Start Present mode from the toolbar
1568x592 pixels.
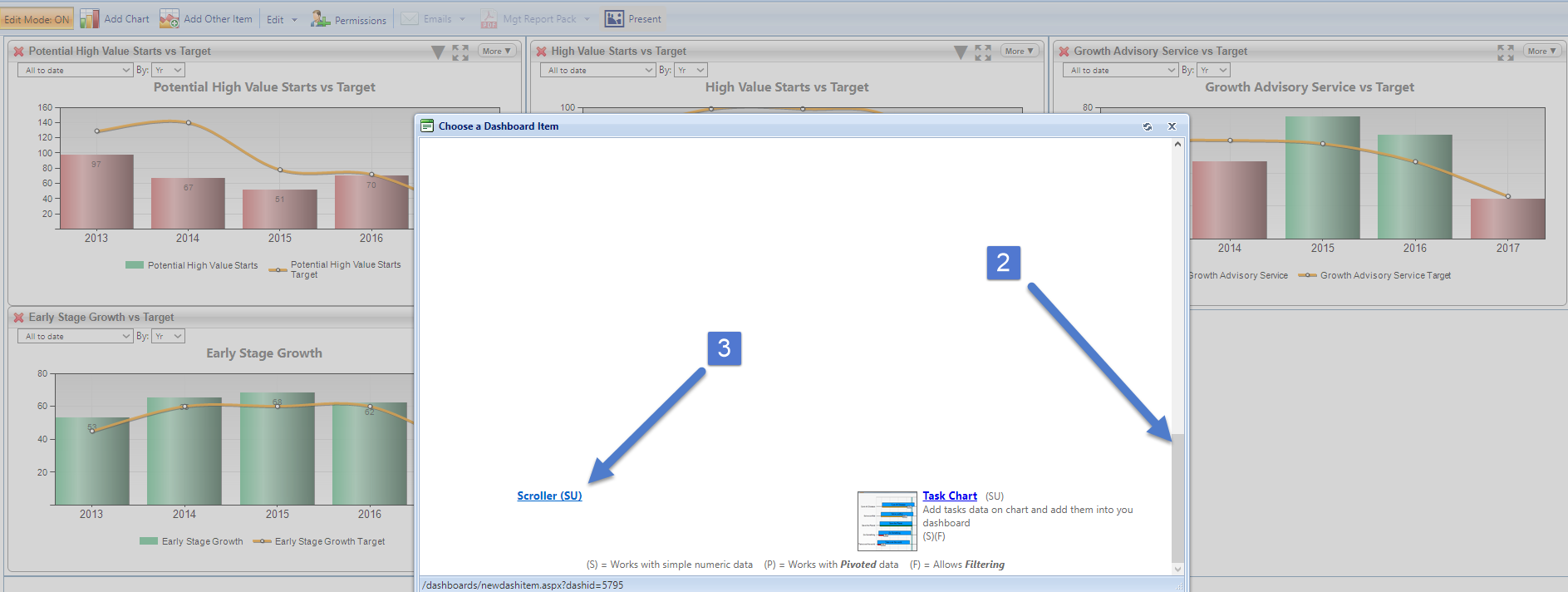click(x=633, y=19)
